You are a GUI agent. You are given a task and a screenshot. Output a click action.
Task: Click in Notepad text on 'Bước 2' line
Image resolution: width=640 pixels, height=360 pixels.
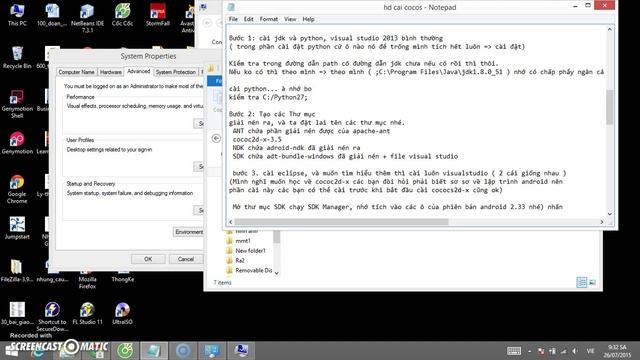[272, 114]
